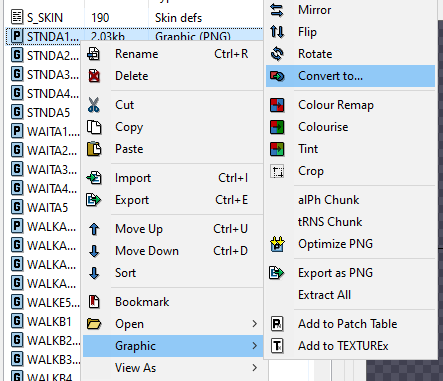Choose Optimize PNG submenu entry
The height and width of the screenshot is (381, 443).
(350, 244)
